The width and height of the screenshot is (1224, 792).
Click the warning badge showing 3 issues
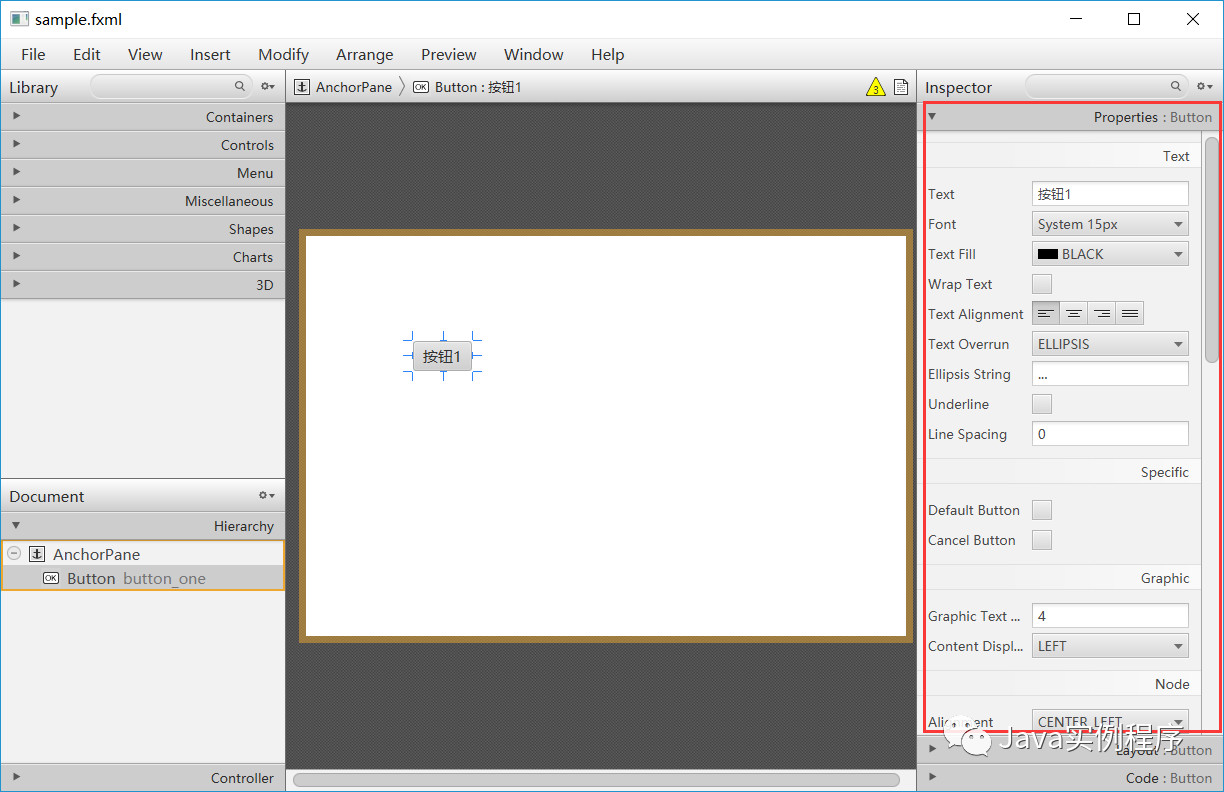click(876, 87)
